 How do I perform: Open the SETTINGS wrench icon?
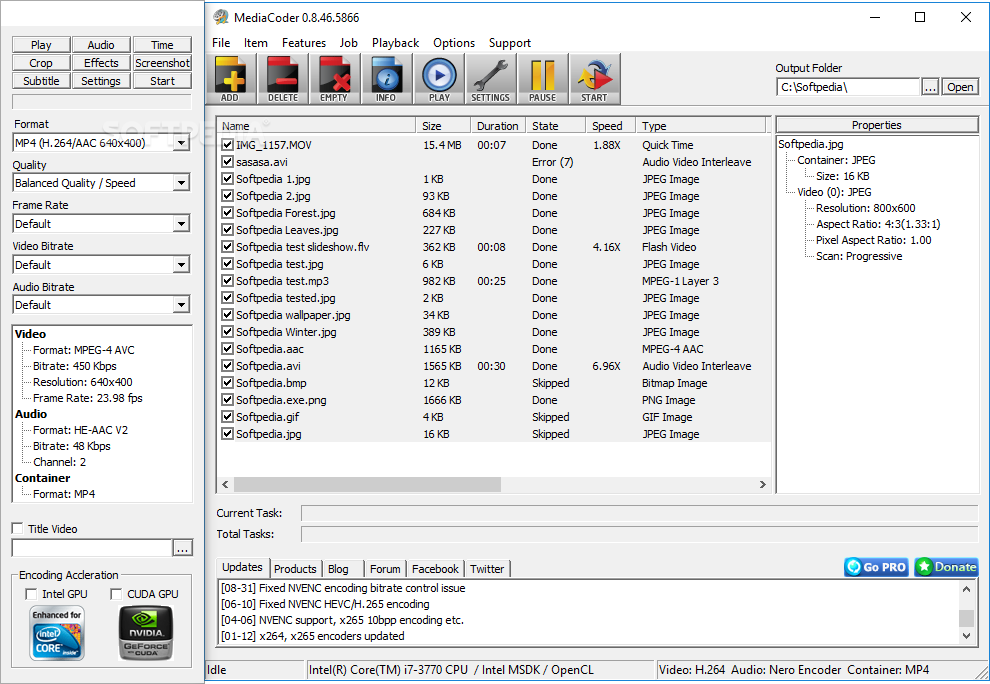(491, 79)
